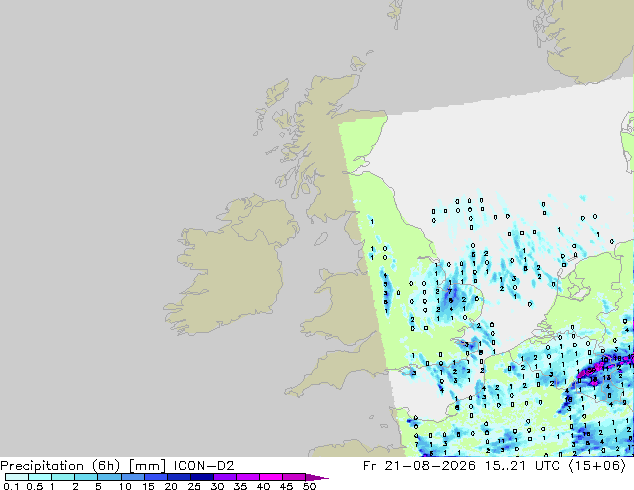Click the '0.1' legend label
This screenshot has height=490, width=634.
point(11,486)
